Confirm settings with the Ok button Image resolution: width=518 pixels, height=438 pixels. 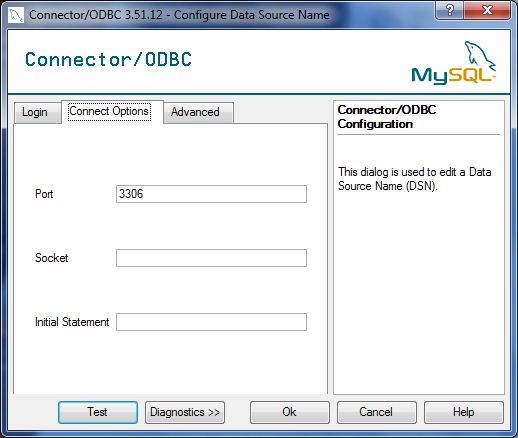pos(290,412)
